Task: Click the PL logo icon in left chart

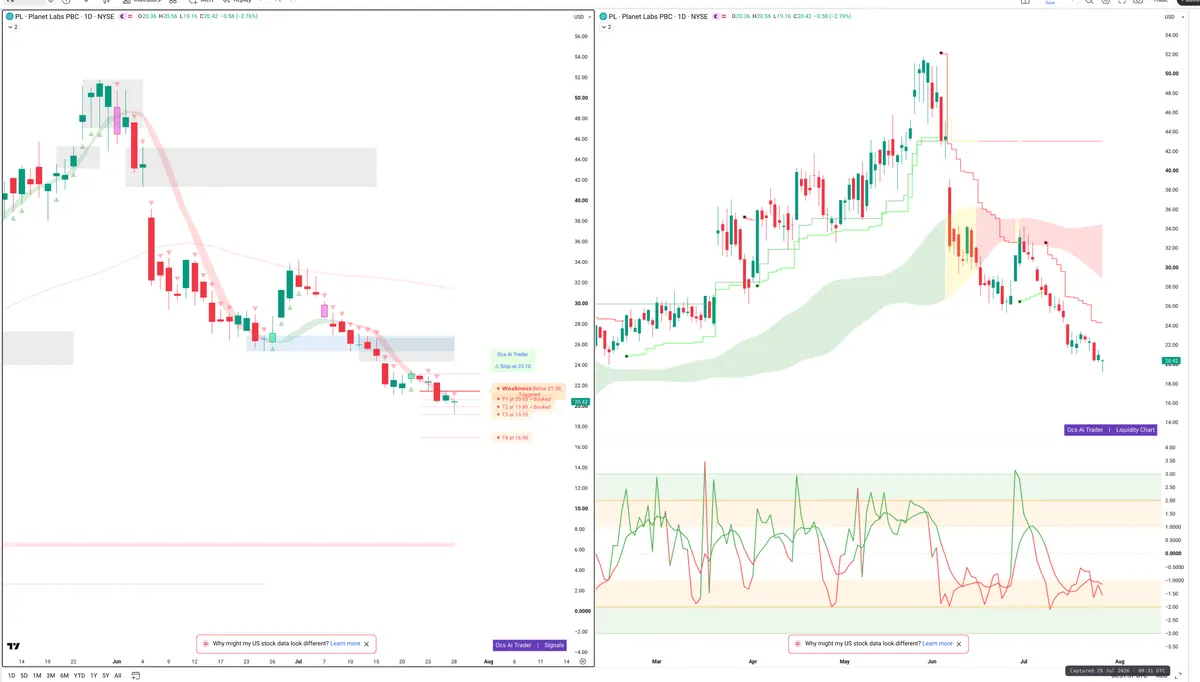Action: pos(8,17)
